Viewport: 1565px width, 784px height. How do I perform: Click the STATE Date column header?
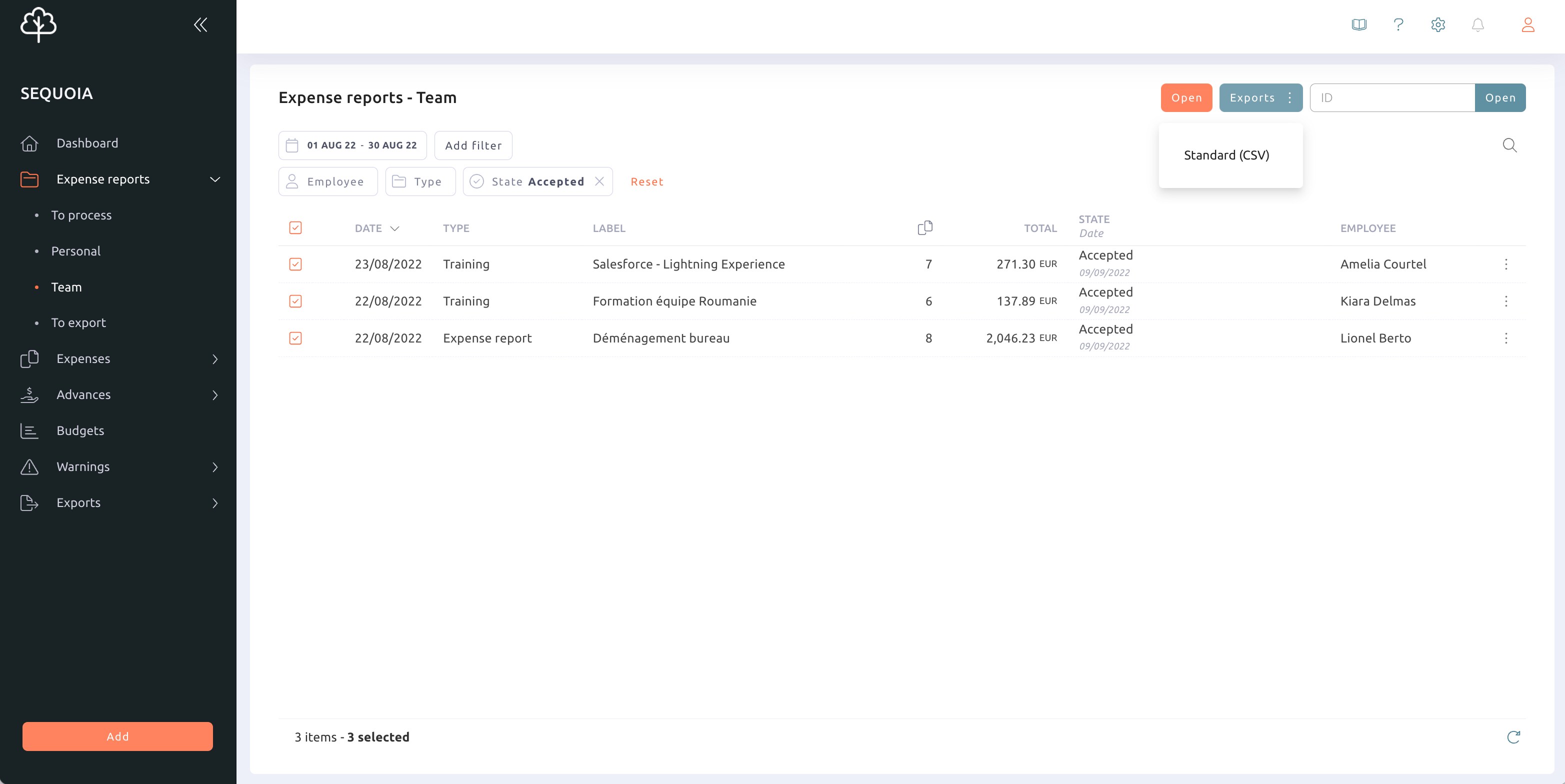click(x=1094, y=226)
